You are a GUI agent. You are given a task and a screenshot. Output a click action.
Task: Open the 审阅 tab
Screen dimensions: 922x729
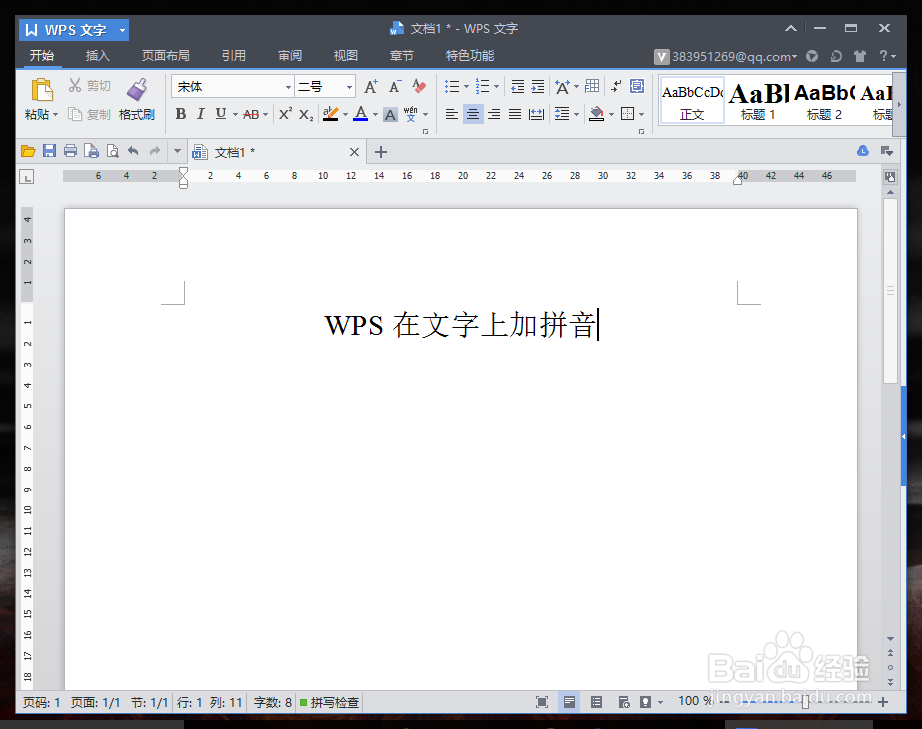point(290,55)
